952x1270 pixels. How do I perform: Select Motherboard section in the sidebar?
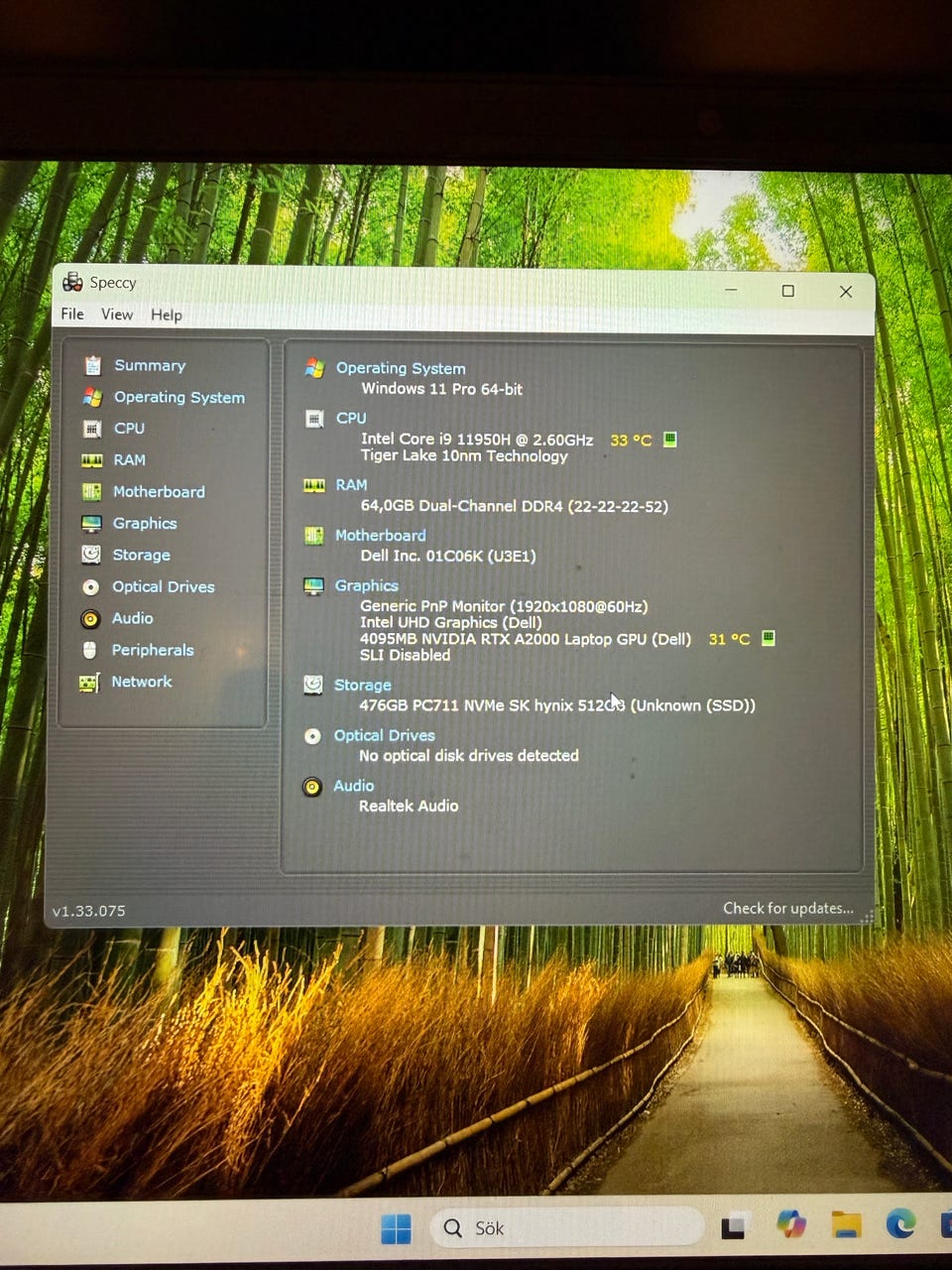(159, 491)
